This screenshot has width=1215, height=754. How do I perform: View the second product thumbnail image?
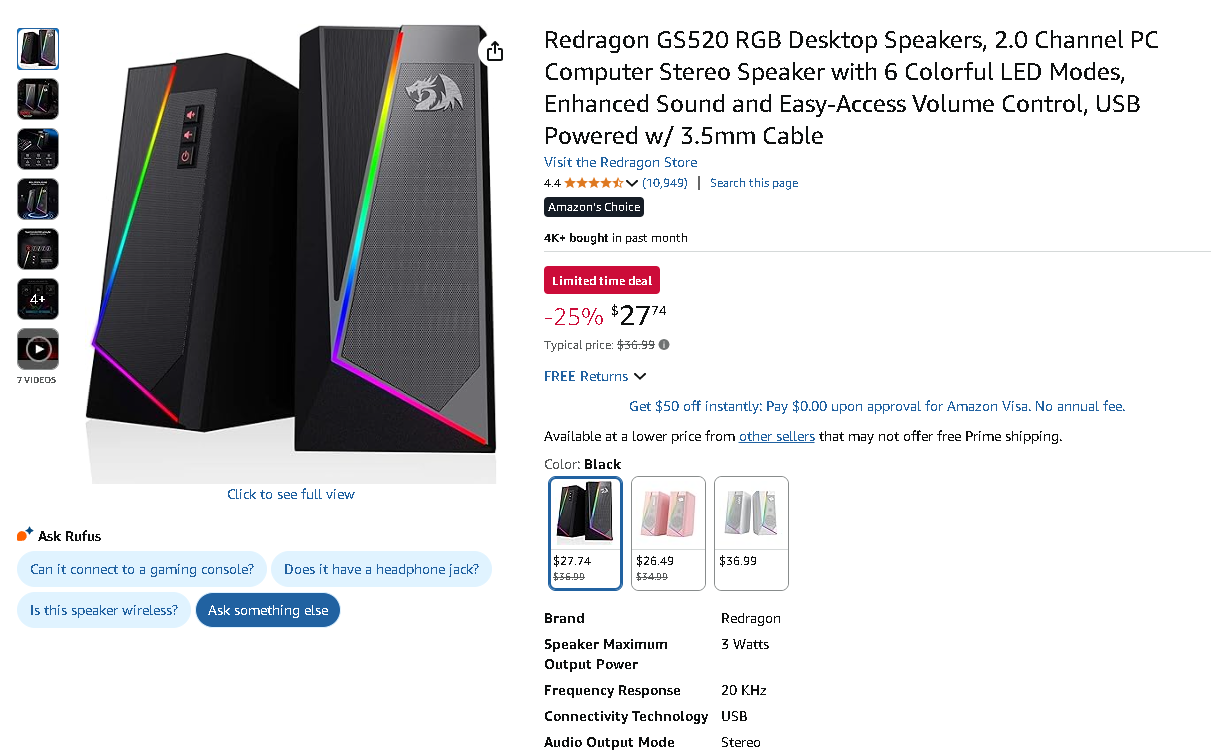[x=38, y=99]
